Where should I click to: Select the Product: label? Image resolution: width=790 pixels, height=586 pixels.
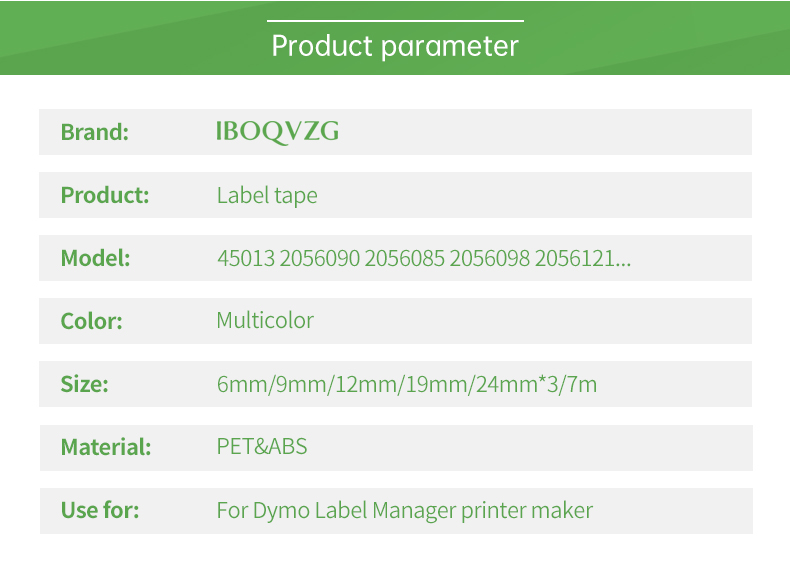[105, 195]
